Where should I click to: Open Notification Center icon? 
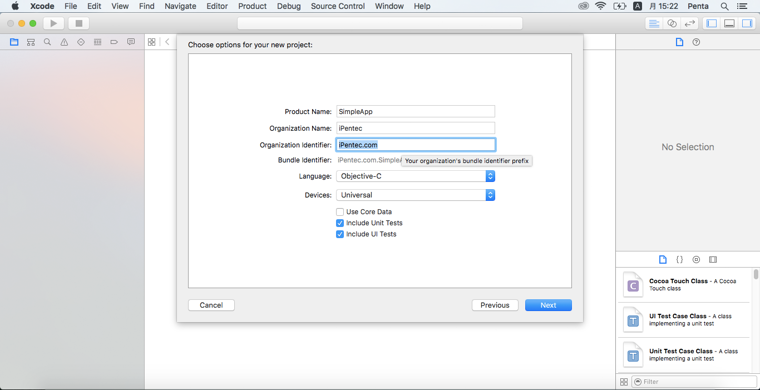742,6
